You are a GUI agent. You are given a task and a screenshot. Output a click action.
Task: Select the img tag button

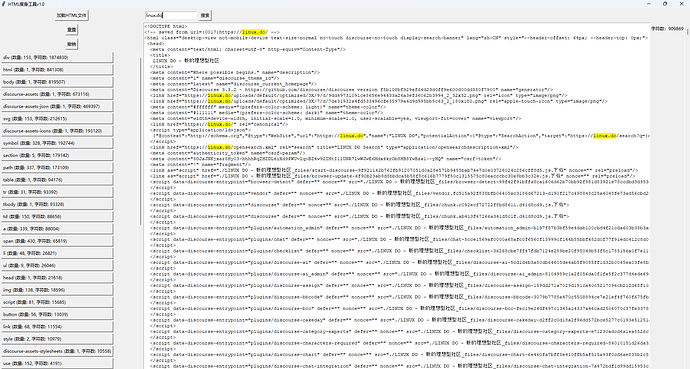(x=57, y=290)
